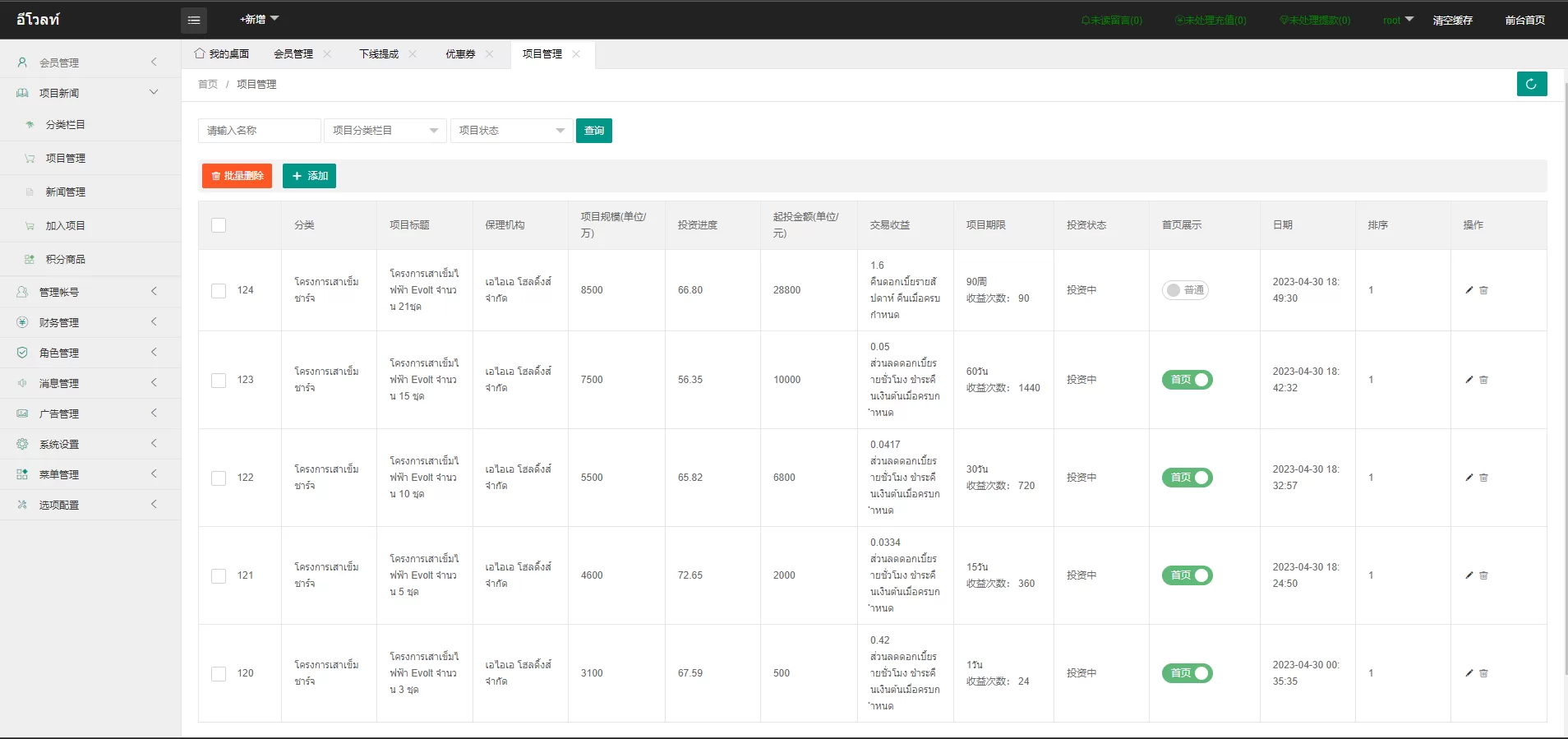Screen dimensions: 1568x739
Task: Expand the +新增 dropdown in top bar
Action: 259,20
